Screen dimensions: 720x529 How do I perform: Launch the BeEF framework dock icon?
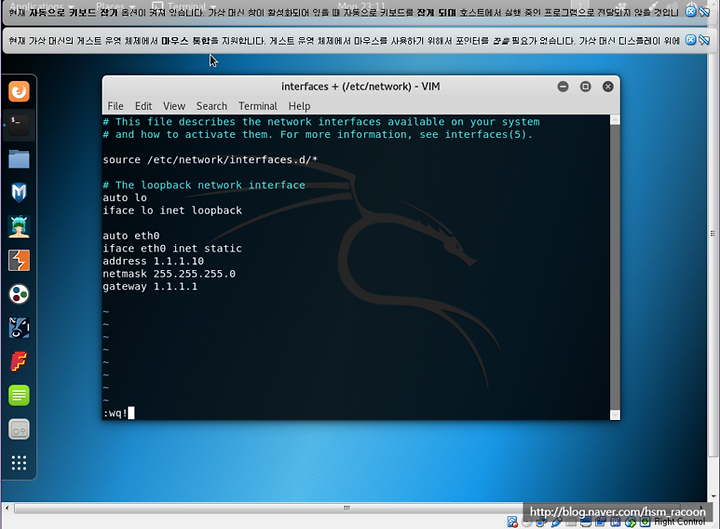tap(19, 328)
